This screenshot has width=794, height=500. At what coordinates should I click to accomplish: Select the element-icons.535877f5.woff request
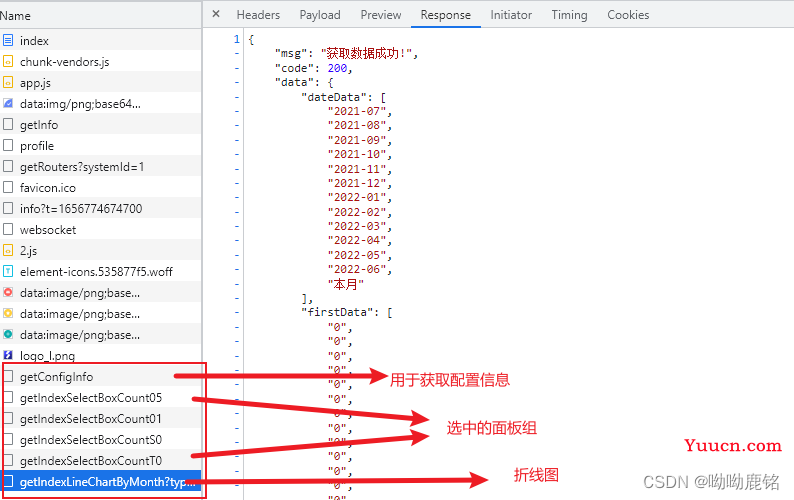pos(100,271)
